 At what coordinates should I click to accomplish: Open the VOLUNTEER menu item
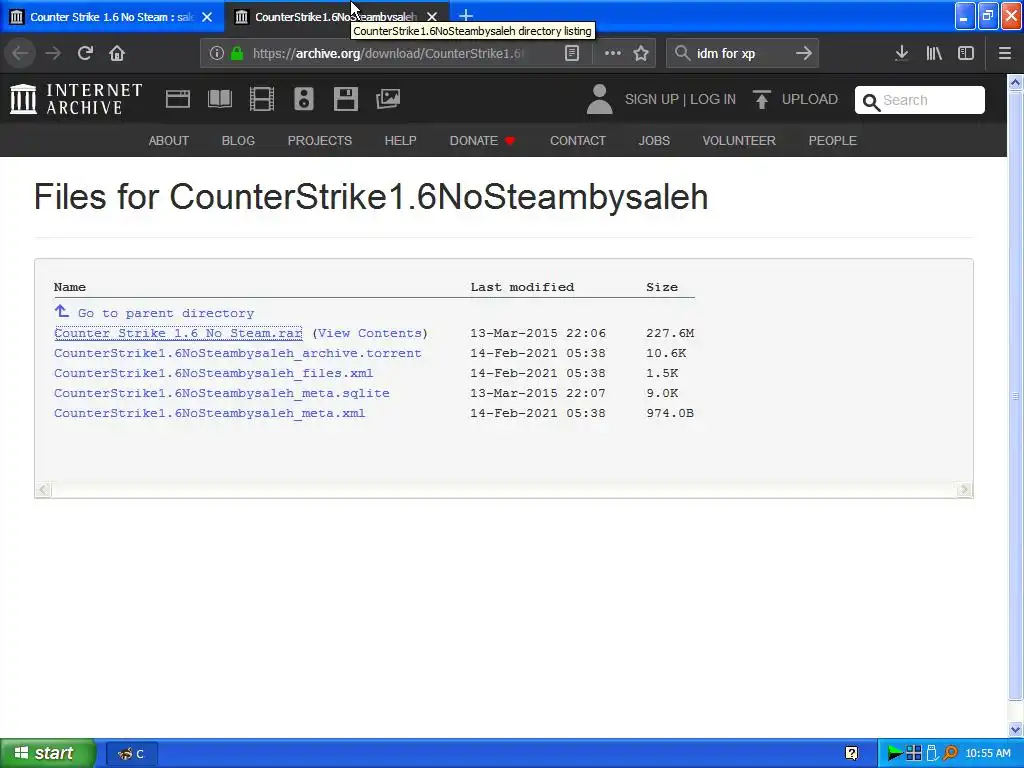(x=739, y=140)
